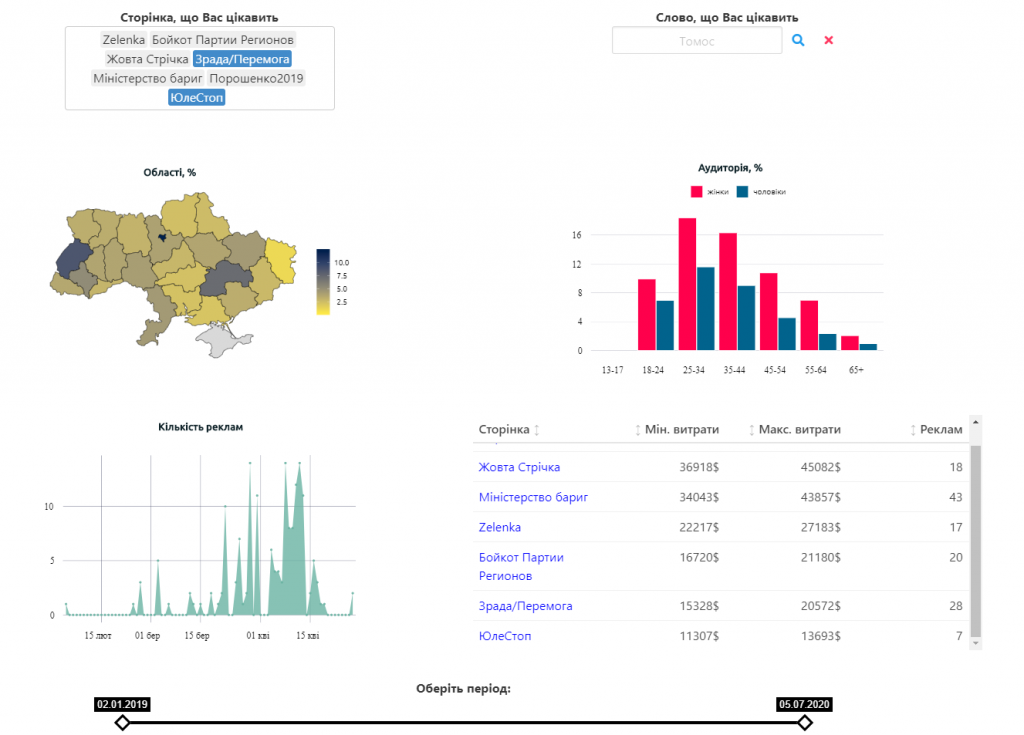This screenshot has width=1024, height=735.
Task: Toggle the Zelenka page tag
Action: [x=124, y=40]
